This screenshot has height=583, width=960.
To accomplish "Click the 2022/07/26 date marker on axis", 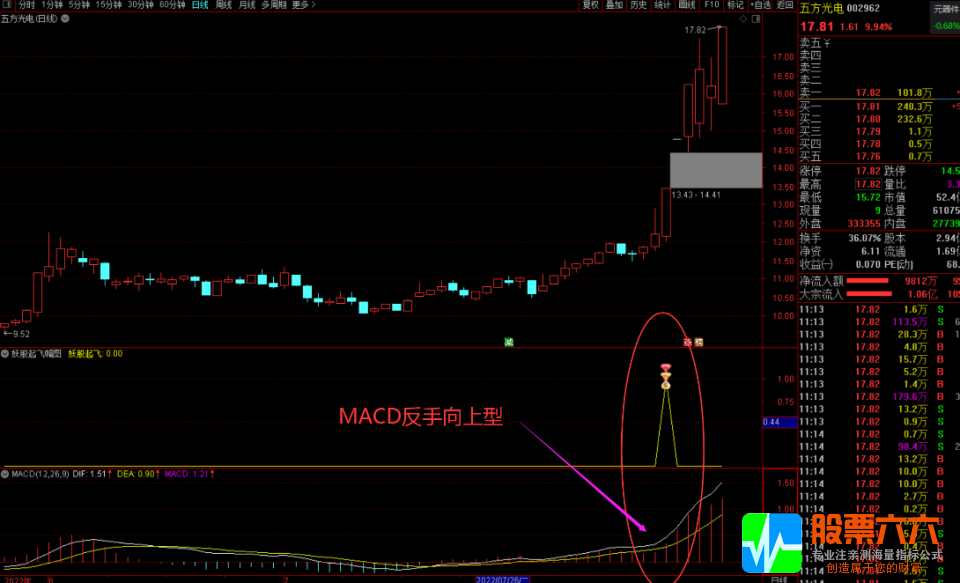I will [500, 578].
